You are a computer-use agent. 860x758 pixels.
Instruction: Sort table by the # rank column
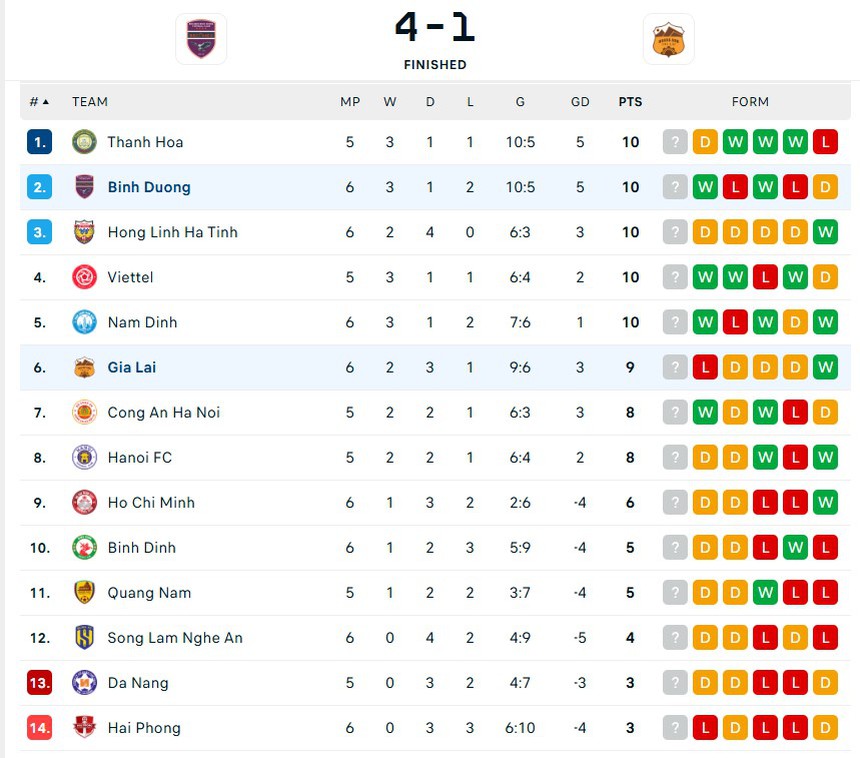point(39,102)
